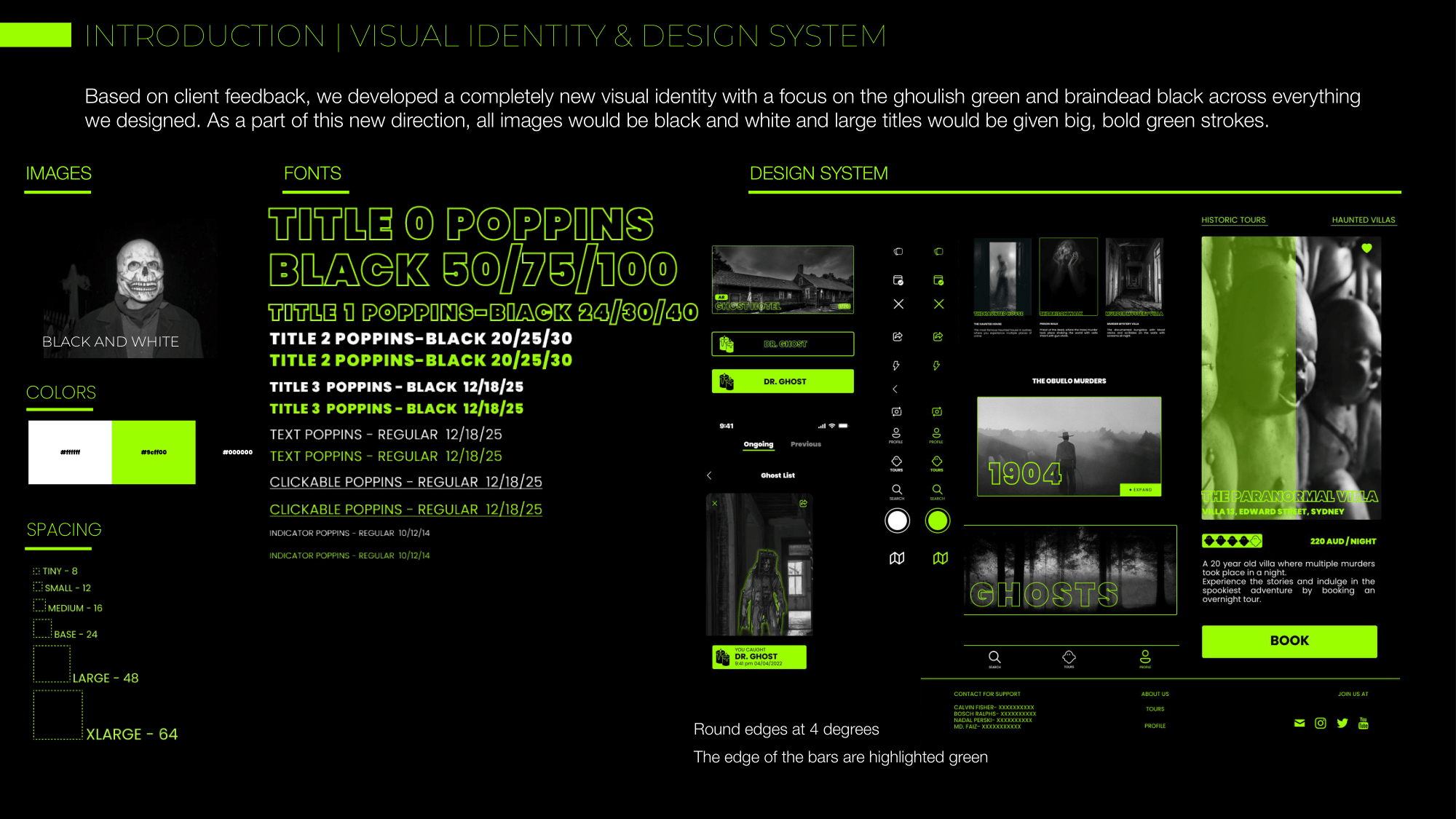The width and height of the screenshot is (1456, 819).
Task: Click the green share icon in icon column
Action: [x=938, y=336]
